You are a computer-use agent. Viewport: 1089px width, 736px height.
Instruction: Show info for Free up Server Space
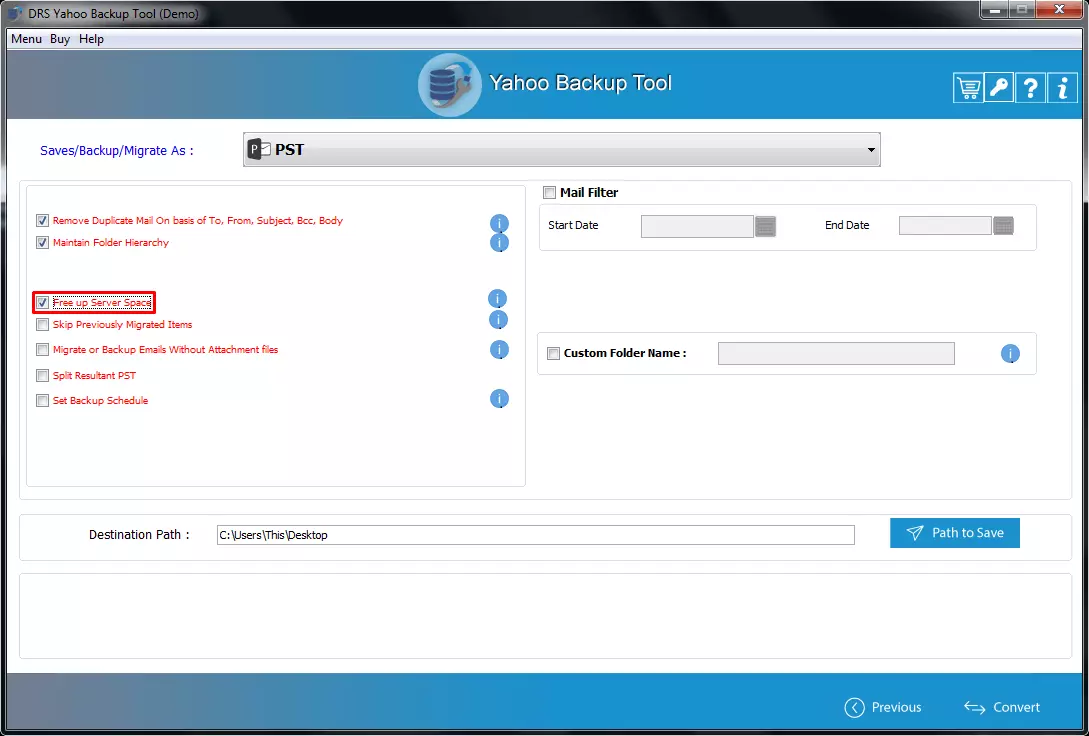[497, 299]
